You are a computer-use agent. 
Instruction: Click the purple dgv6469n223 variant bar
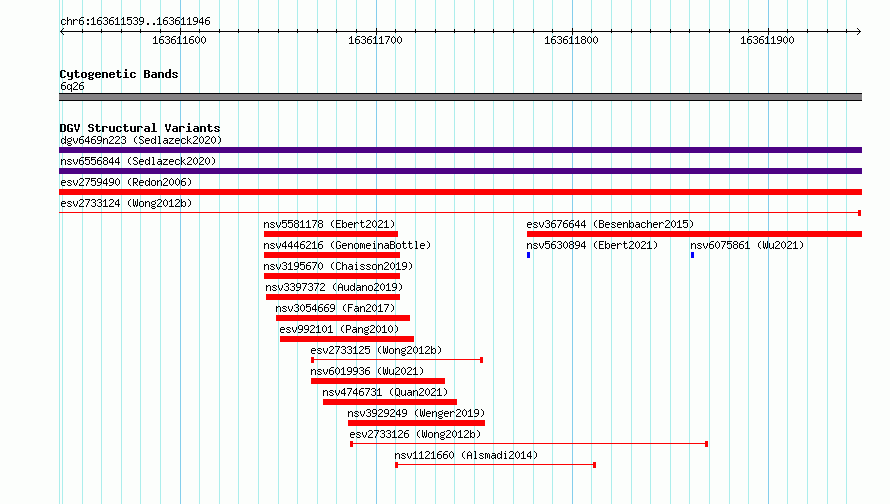point(460,150)
